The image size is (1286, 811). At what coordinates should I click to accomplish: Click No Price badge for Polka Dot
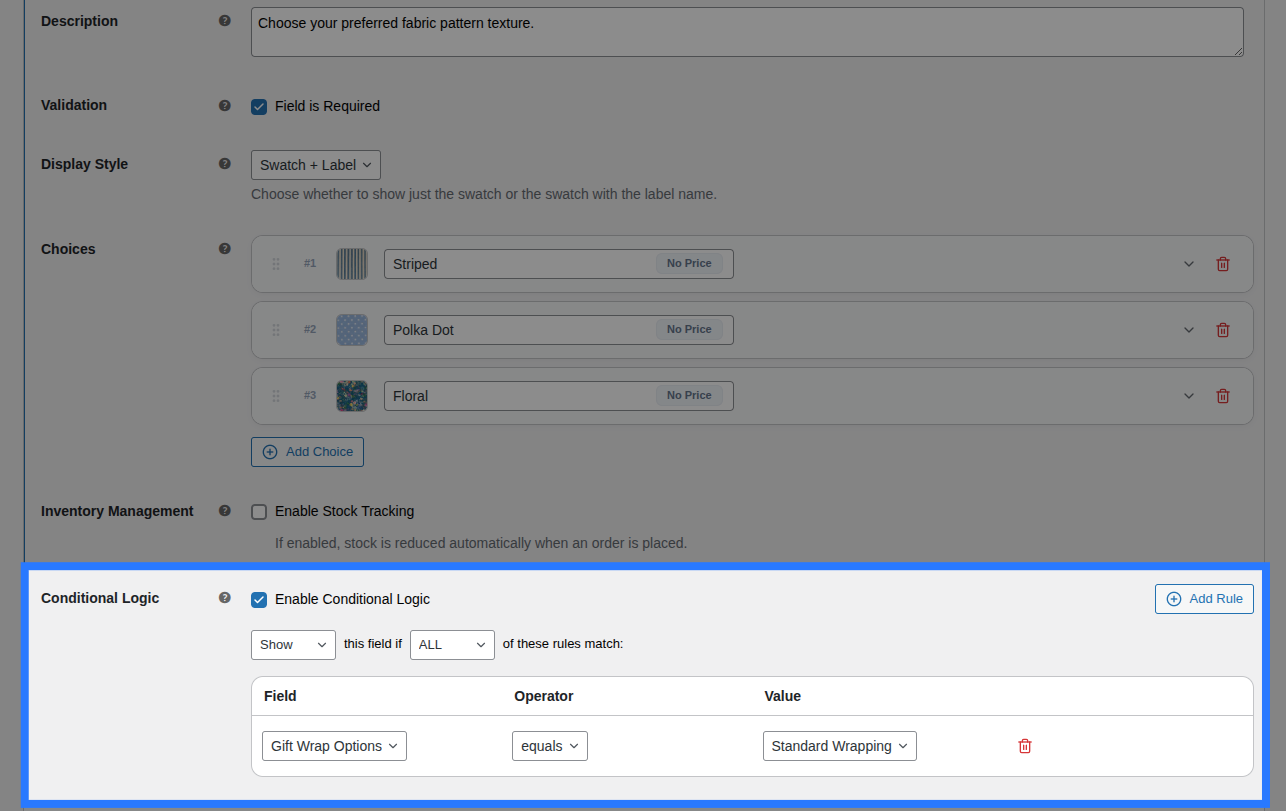(x=689, y=329)
